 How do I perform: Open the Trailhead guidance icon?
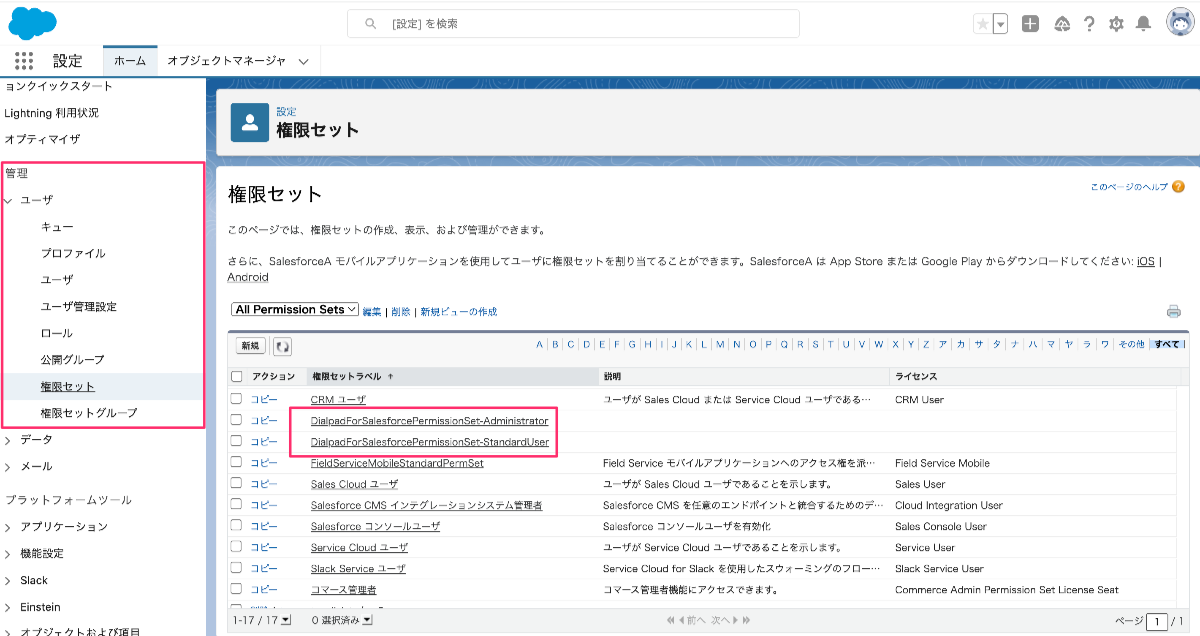(x=1062, y=24)
